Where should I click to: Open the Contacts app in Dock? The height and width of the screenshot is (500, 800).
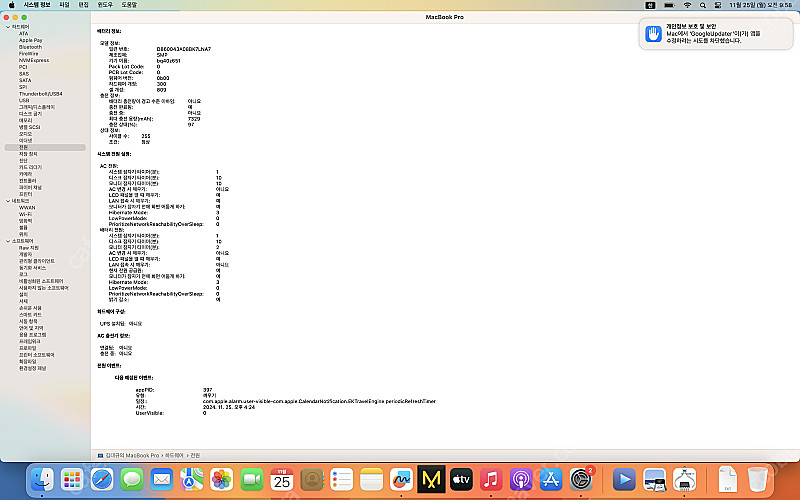[312, 480]
